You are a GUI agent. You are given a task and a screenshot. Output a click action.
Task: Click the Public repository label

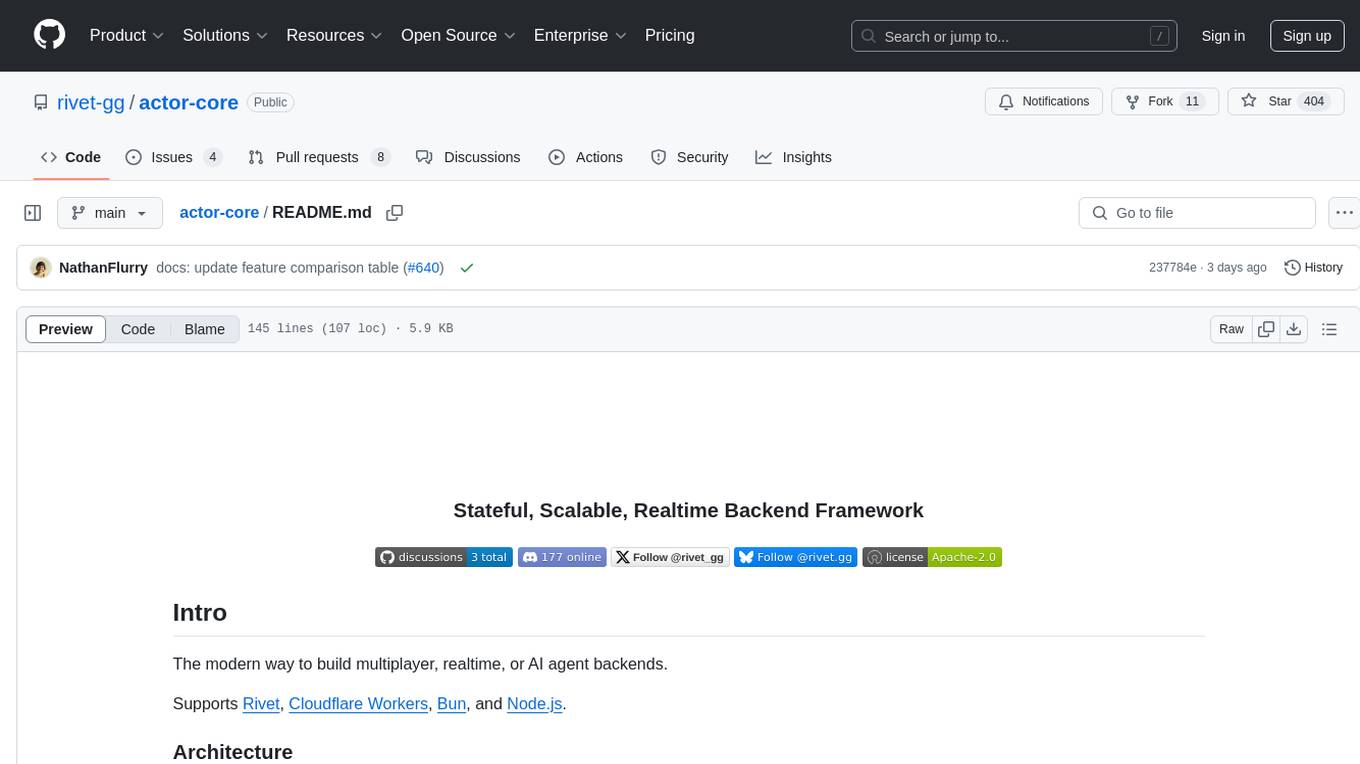point(270,102)
